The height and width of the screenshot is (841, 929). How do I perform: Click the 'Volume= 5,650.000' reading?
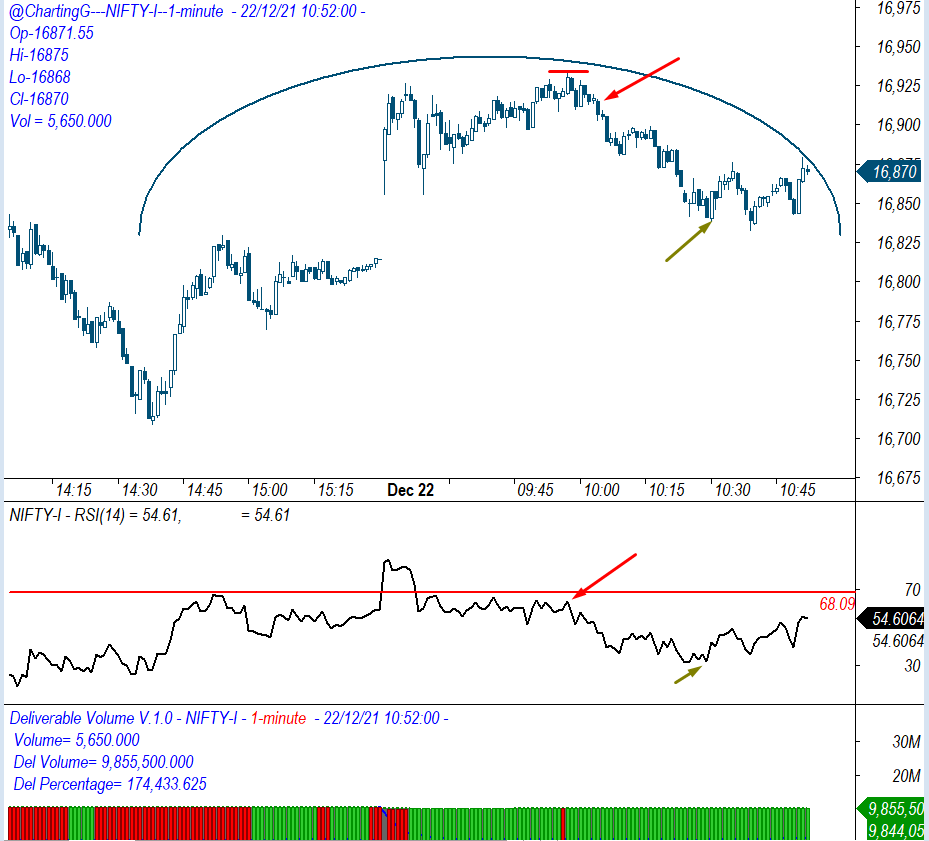[x=76, y=740]
